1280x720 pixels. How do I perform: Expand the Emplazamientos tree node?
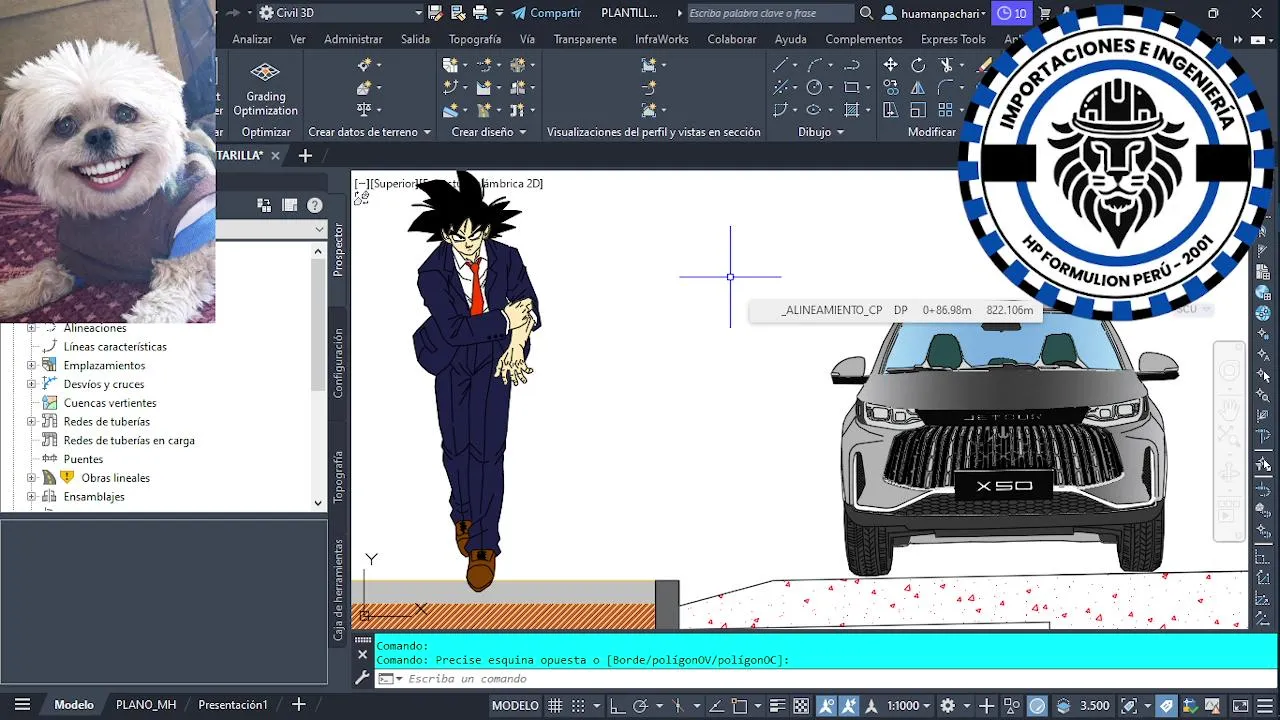coord(31,366)
